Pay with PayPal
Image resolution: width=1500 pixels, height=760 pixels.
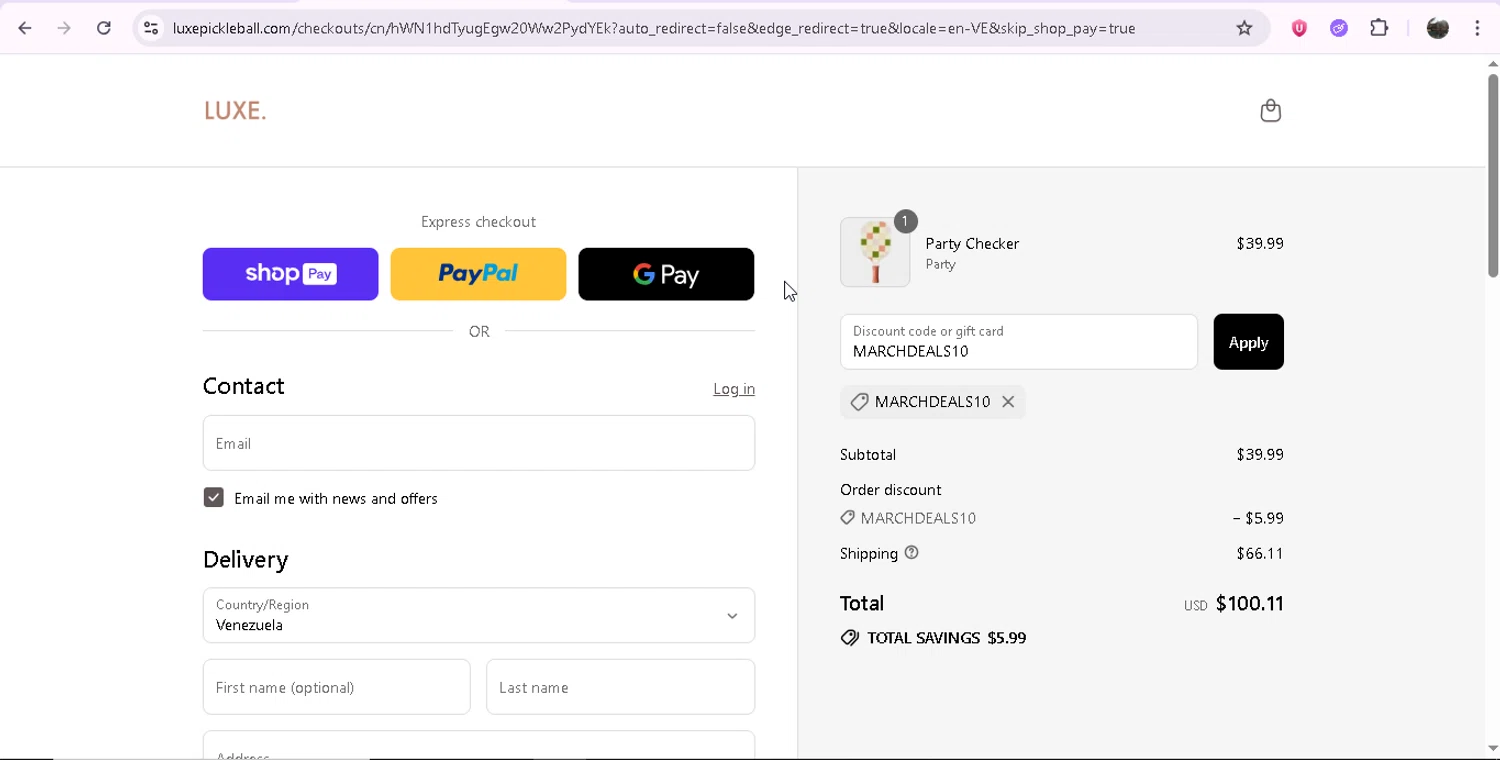(x=478, y=274)
